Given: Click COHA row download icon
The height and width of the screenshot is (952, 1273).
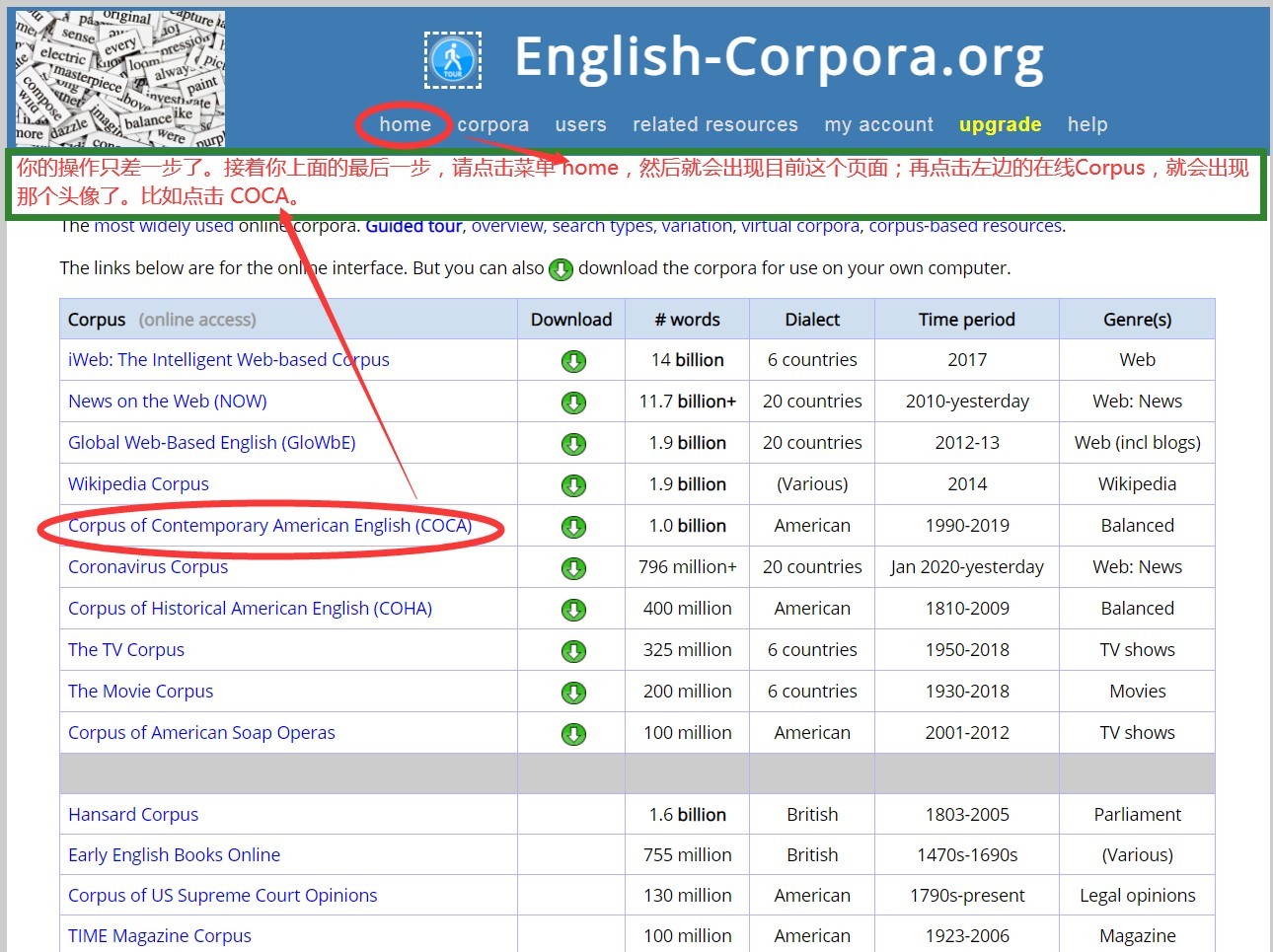Looking at the screenshot, I should click(573, 610).
